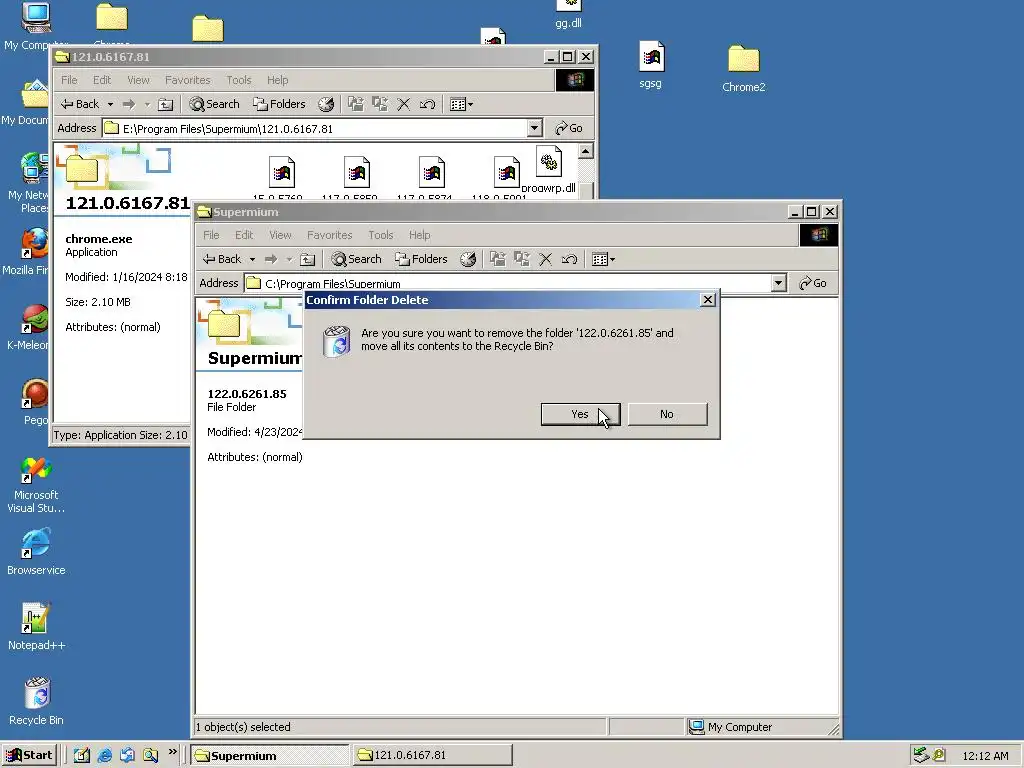
Task: Select Notepad++ desktop shortcut
Action: tap(37, 626)
